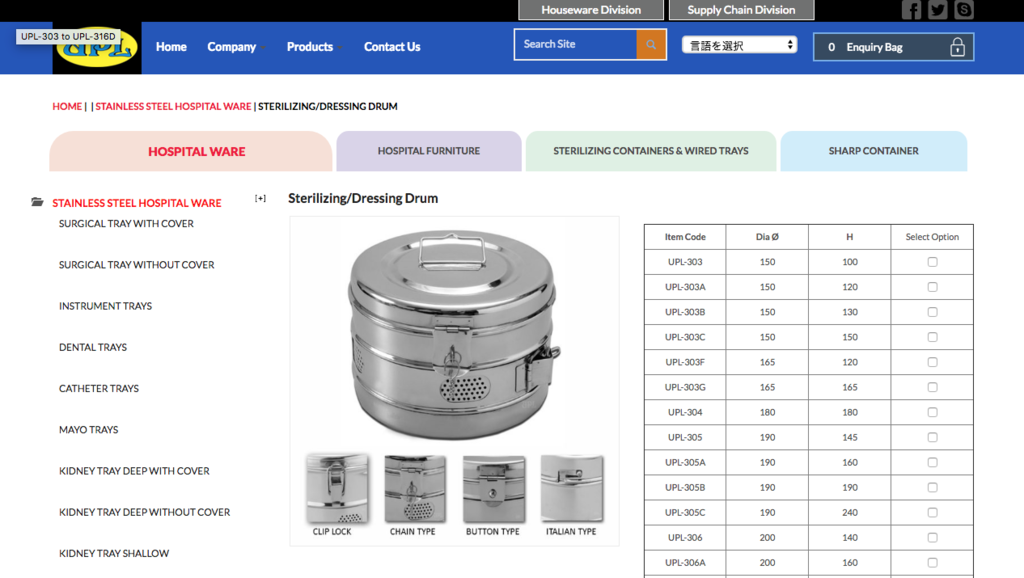Open the Supply Chain Division button

click(741, 10)
